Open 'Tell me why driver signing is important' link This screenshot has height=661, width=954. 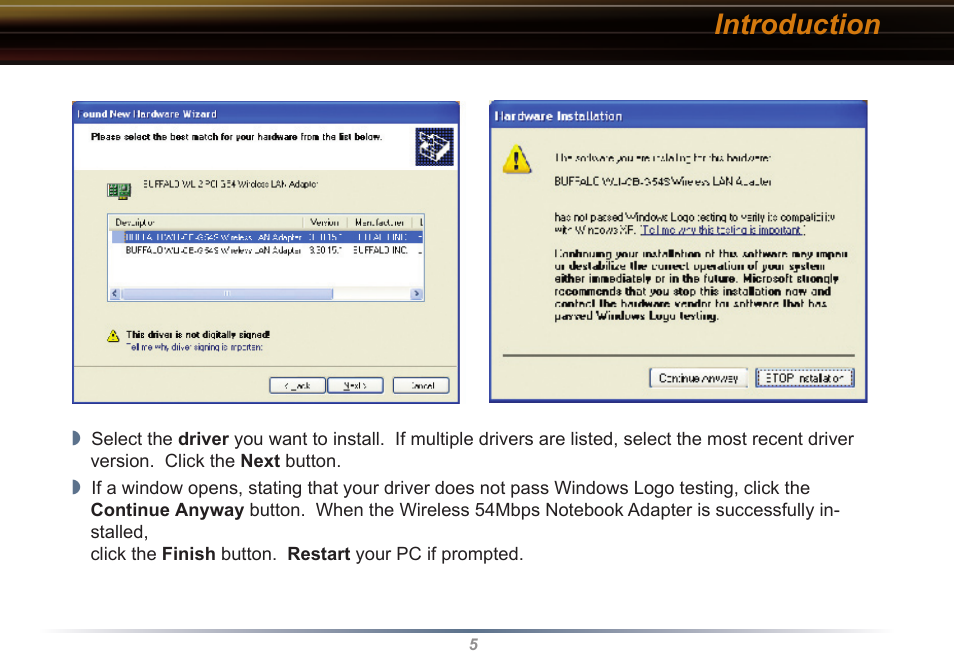pos(195,348)
